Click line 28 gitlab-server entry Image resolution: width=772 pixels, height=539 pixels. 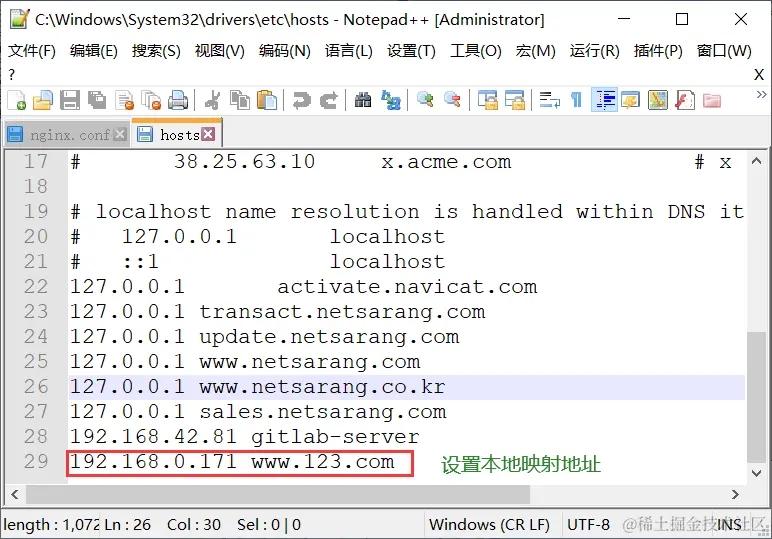click(x=335, y=437)
